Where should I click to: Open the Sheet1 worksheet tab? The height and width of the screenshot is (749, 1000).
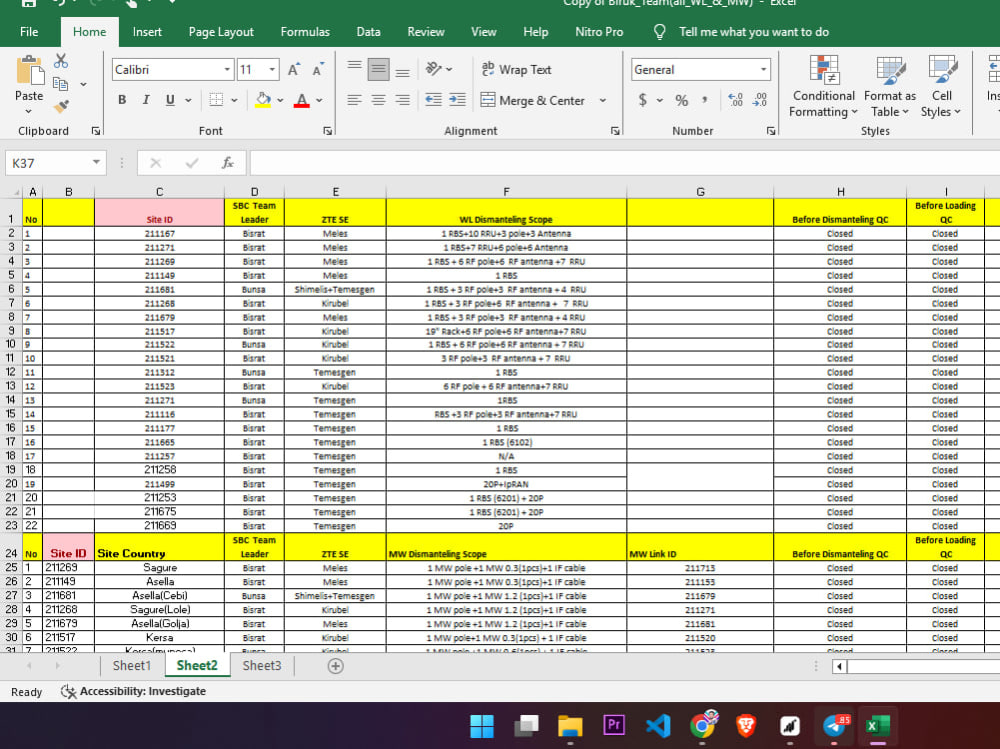pos(131,666)
